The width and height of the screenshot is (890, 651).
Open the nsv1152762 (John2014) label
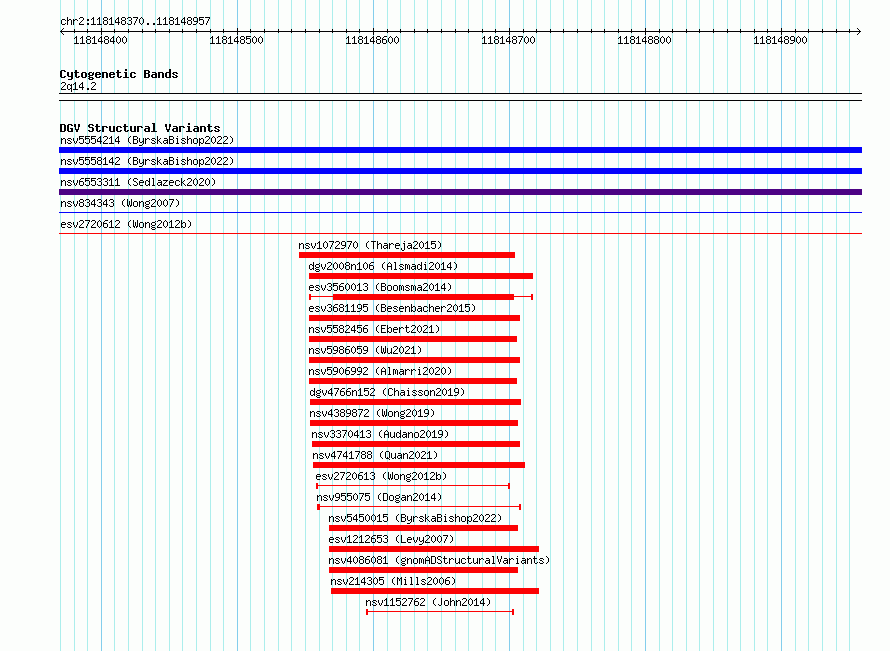click(x=429, y=602)
